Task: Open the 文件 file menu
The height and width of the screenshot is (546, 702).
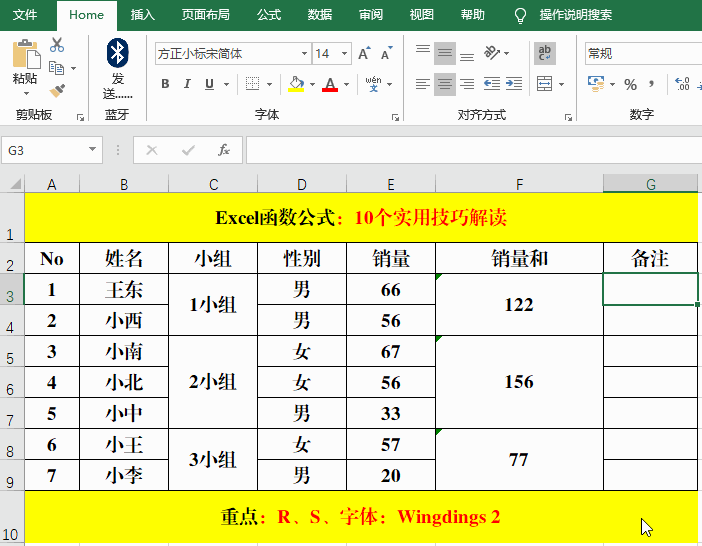Action: pyautogui.click(x=25, y=15)
